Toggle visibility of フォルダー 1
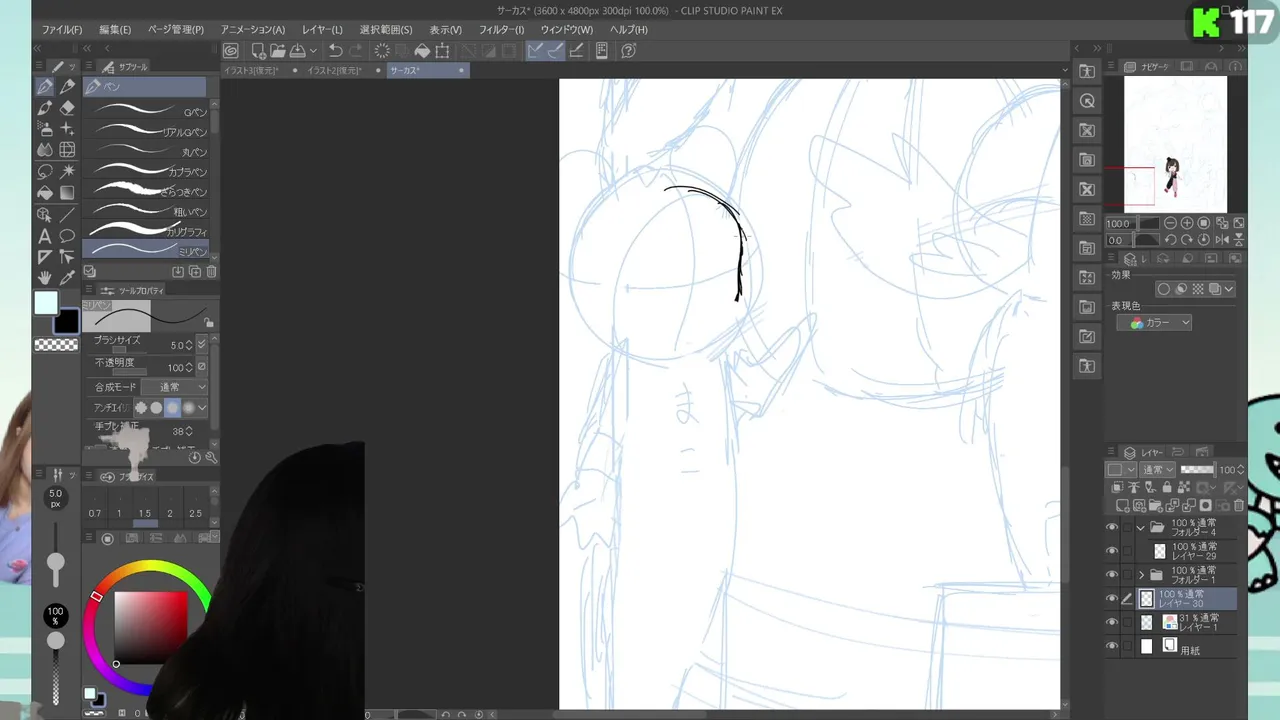This screenshot has height=720, width=1280. (x=1112, y=575)
